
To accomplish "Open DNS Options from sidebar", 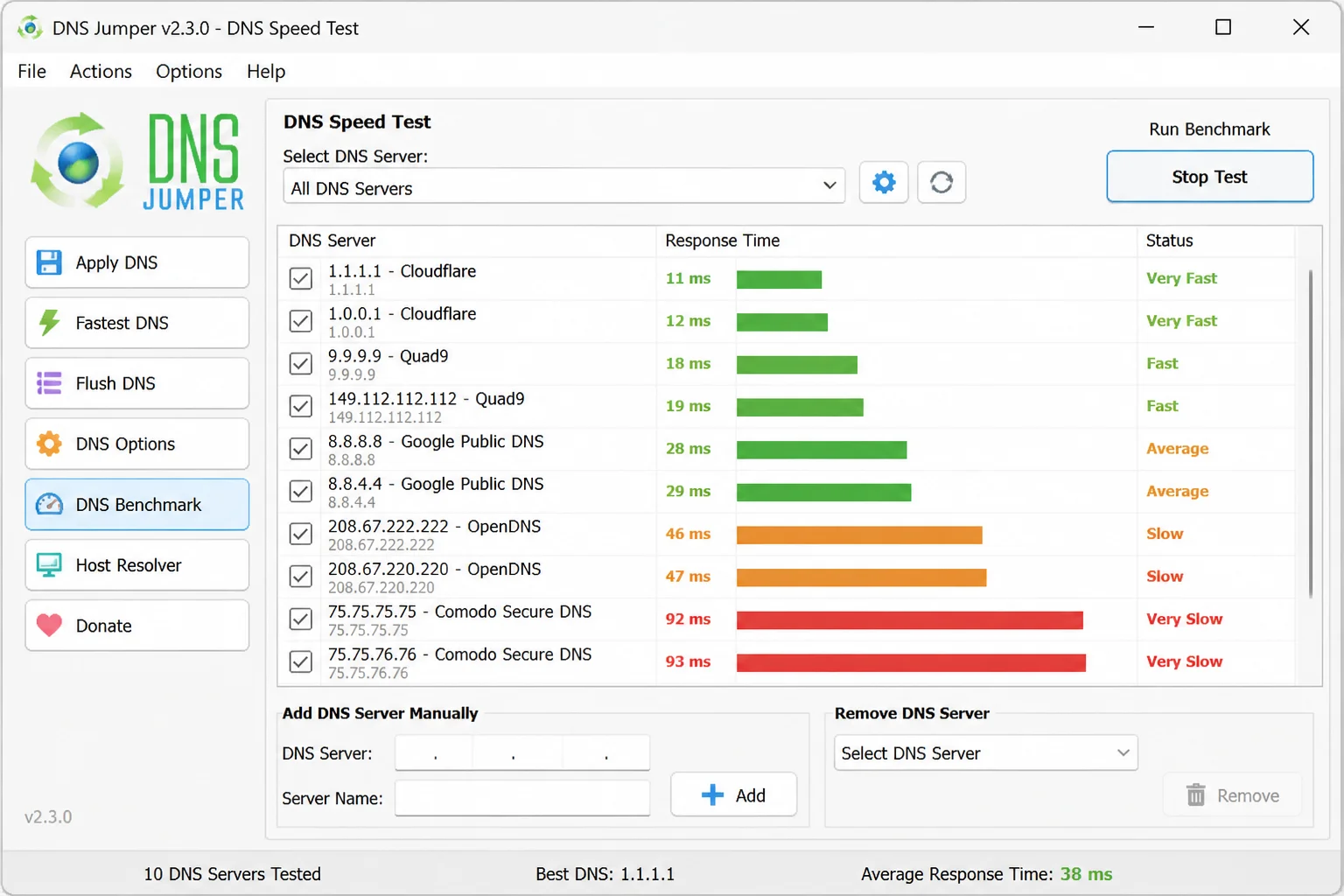I will pos(137,444).
